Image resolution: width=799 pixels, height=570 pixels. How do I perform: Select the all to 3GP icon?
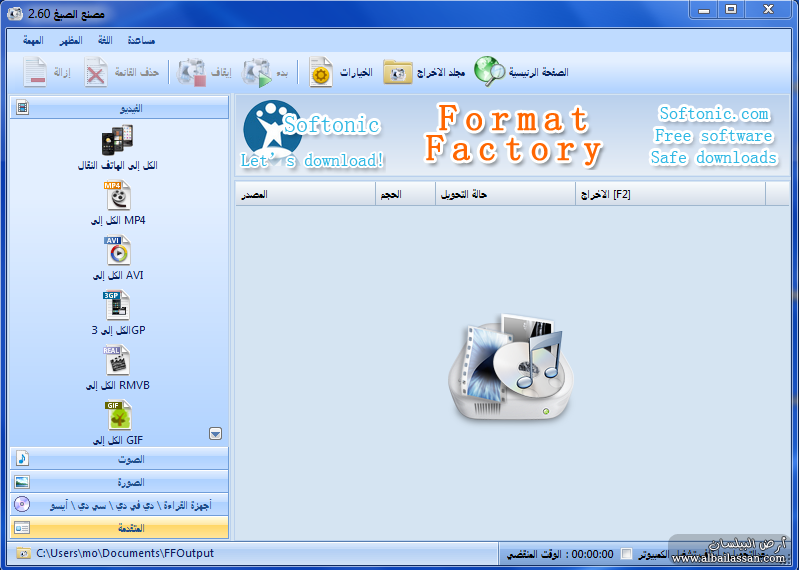click(x=117, y=305)
